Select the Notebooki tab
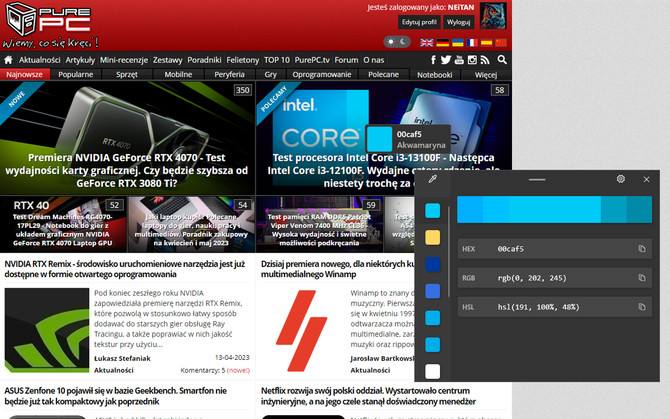Image resolution: width=670 pixels, height=419 pixels. click(435, 74)
